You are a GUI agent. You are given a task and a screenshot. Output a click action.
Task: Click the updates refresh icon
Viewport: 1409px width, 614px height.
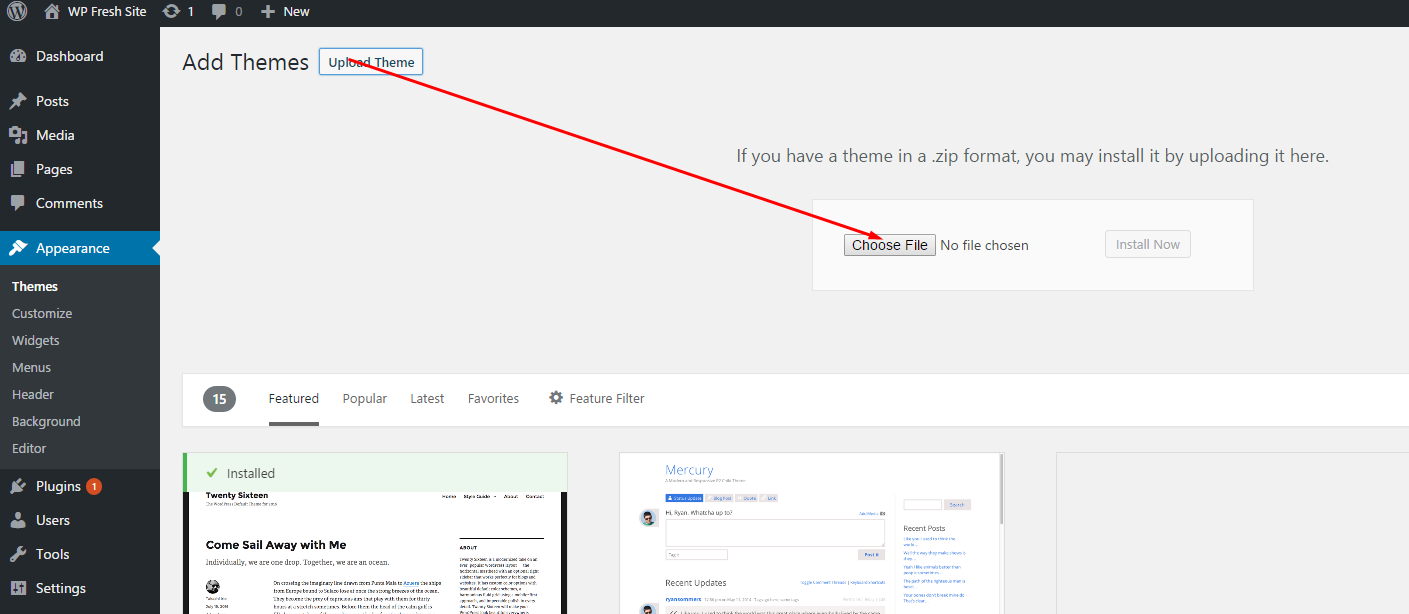(171, 12)
